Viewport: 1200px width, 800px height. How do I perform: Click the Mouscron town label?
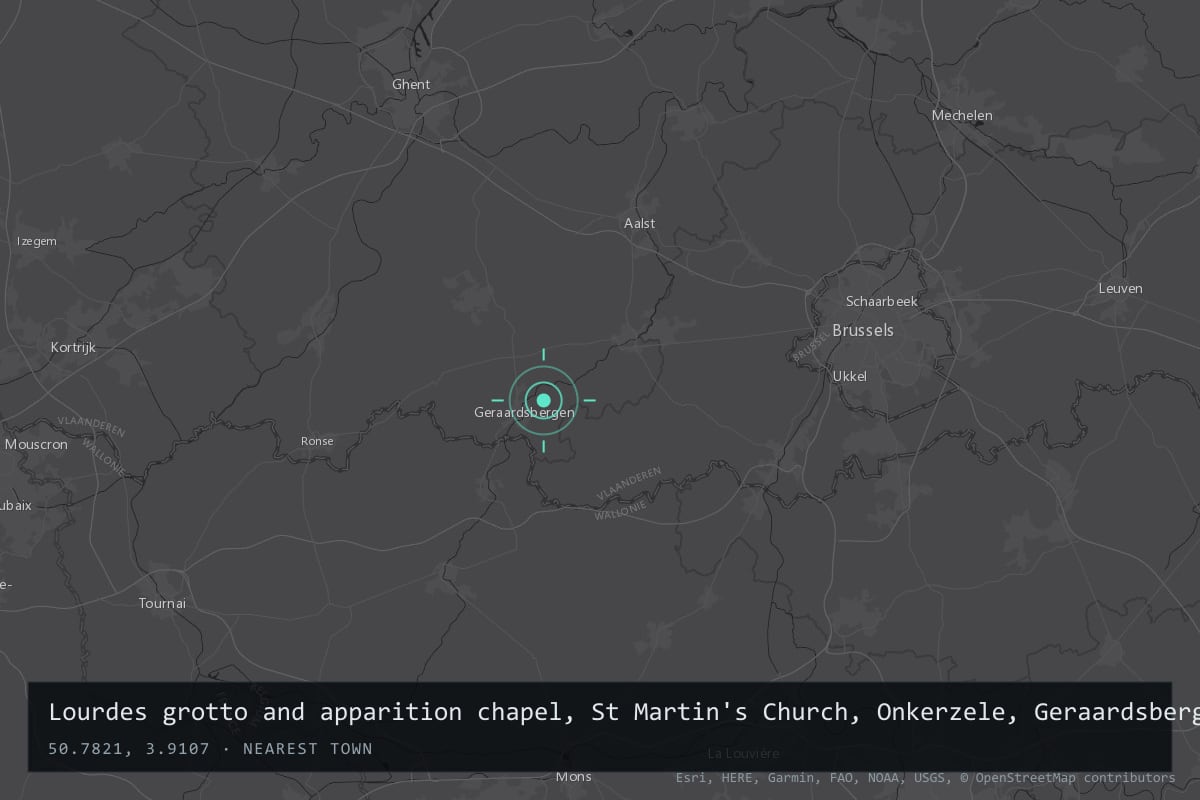click(36, 444)
